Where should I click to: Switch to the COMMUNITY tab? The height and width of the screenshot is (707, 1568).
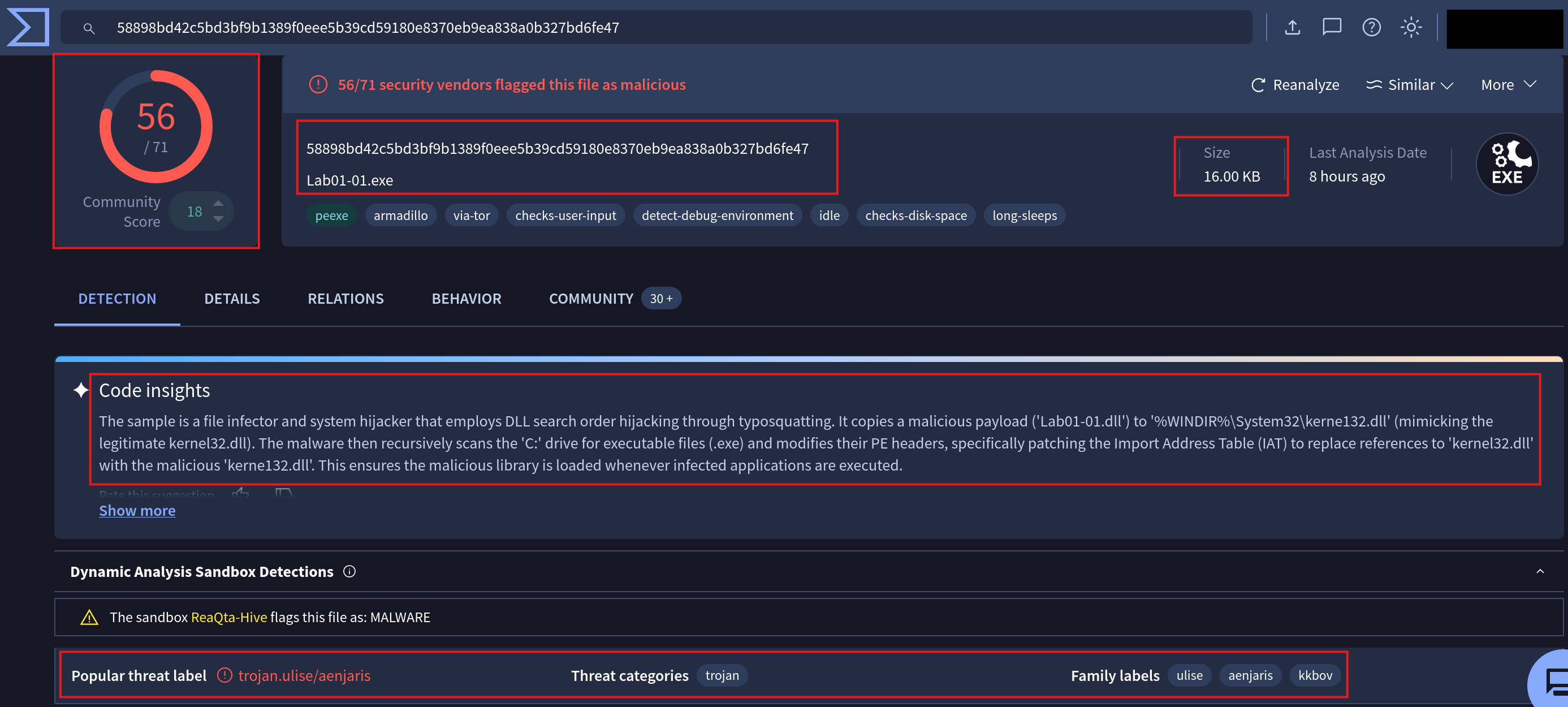coord(591,299)
